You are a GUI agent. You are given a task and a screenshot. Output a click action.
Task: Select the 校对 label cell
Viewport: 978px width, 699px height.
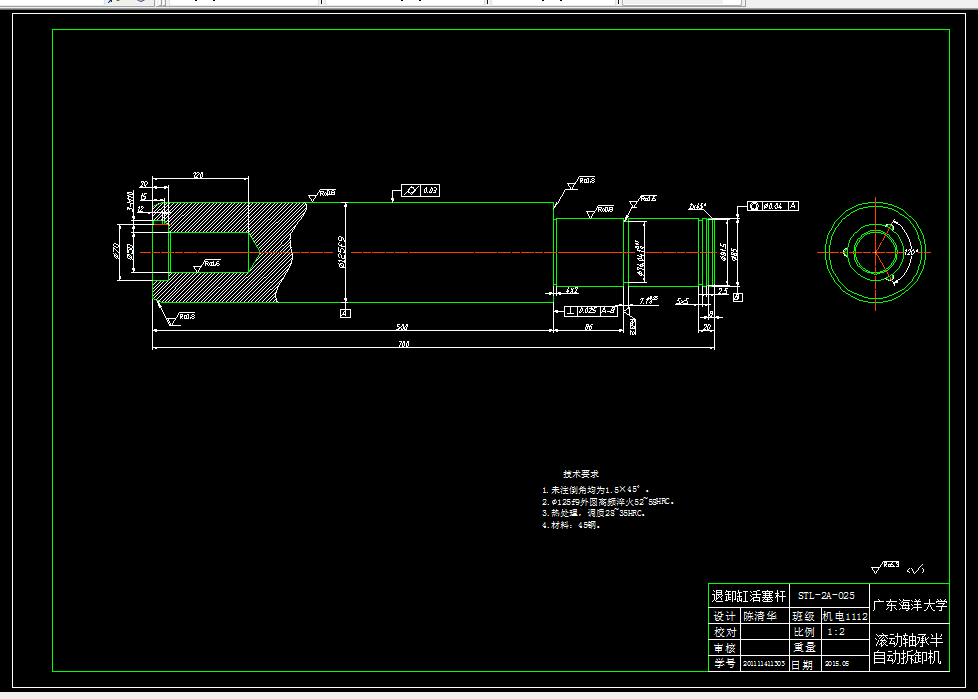pos(724,632)
